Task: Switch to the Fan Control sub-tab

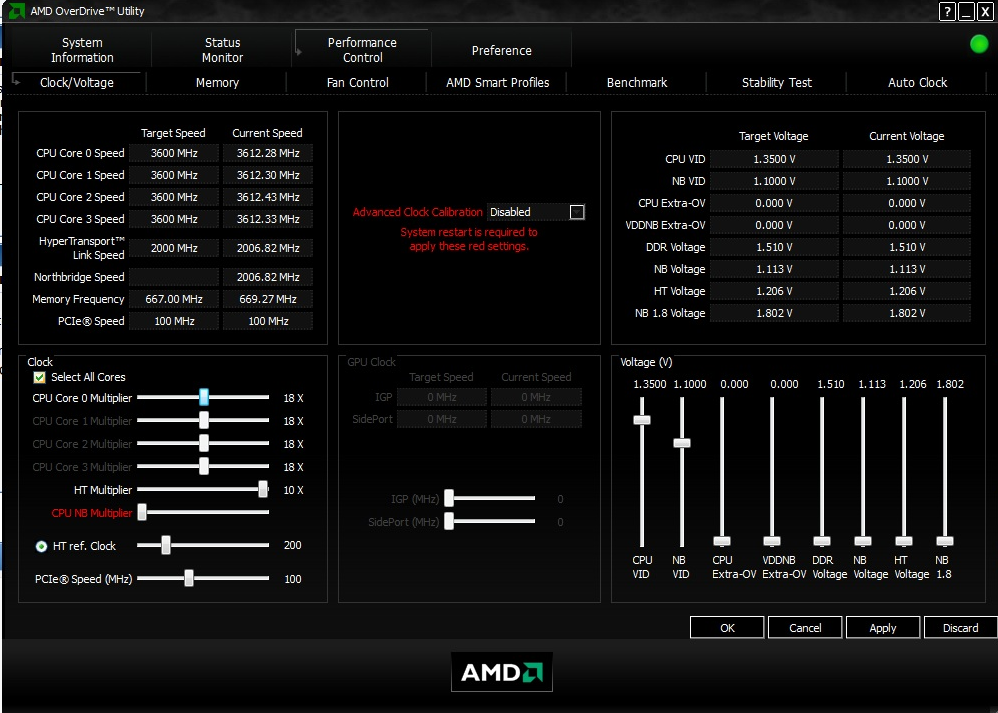Action: [x=357, y=82]
